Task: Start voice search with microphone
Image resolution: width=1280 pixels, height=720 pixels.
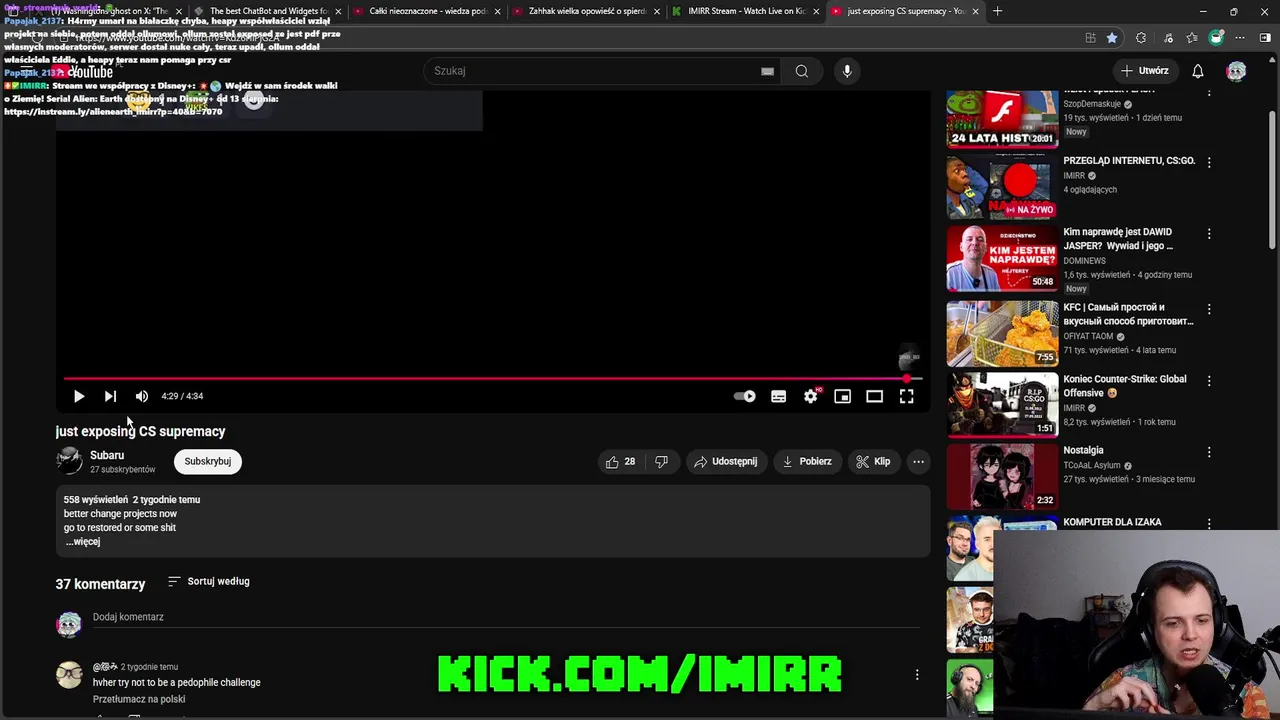Action: [x=847, y=71]
